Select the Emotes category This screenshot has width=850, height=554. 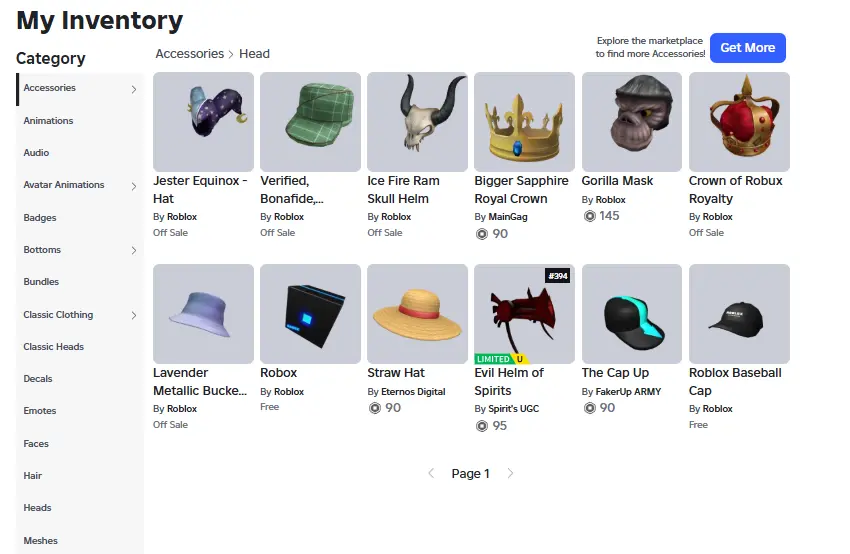[40, 411]
